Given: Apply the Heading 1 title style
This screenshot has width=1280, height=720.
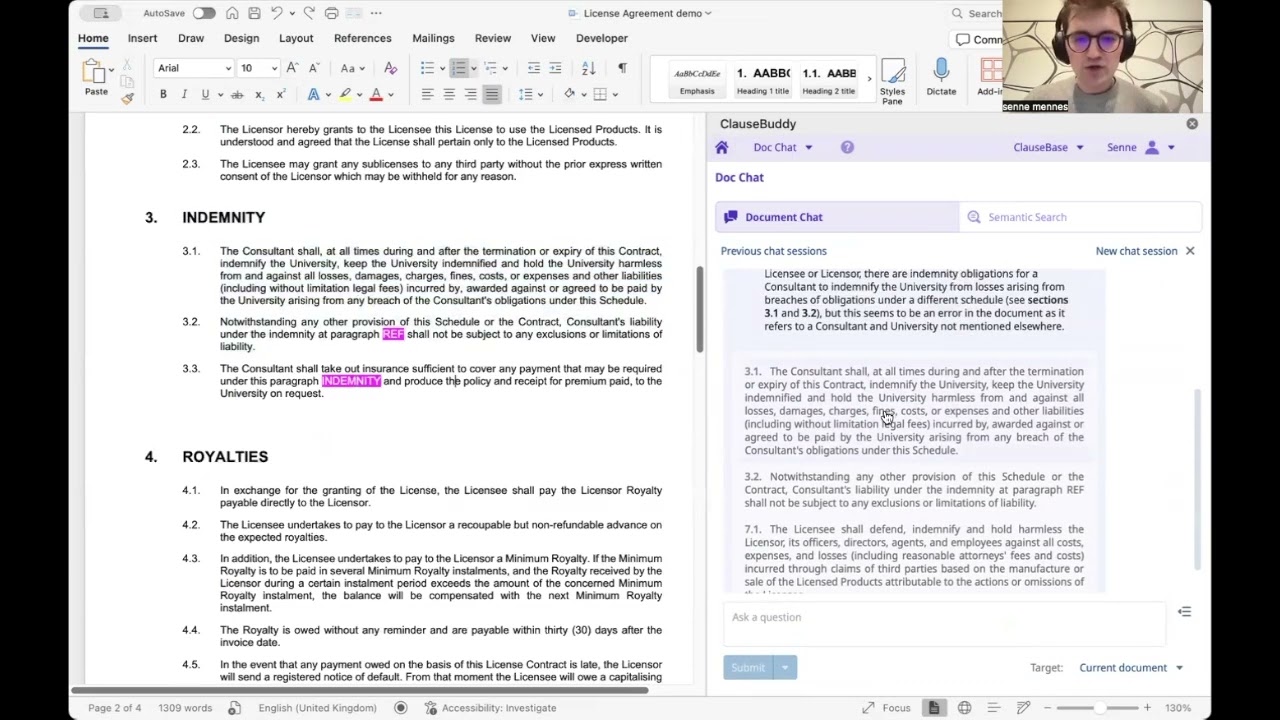Looking at the screenshot, I should (x=763, y=80).
